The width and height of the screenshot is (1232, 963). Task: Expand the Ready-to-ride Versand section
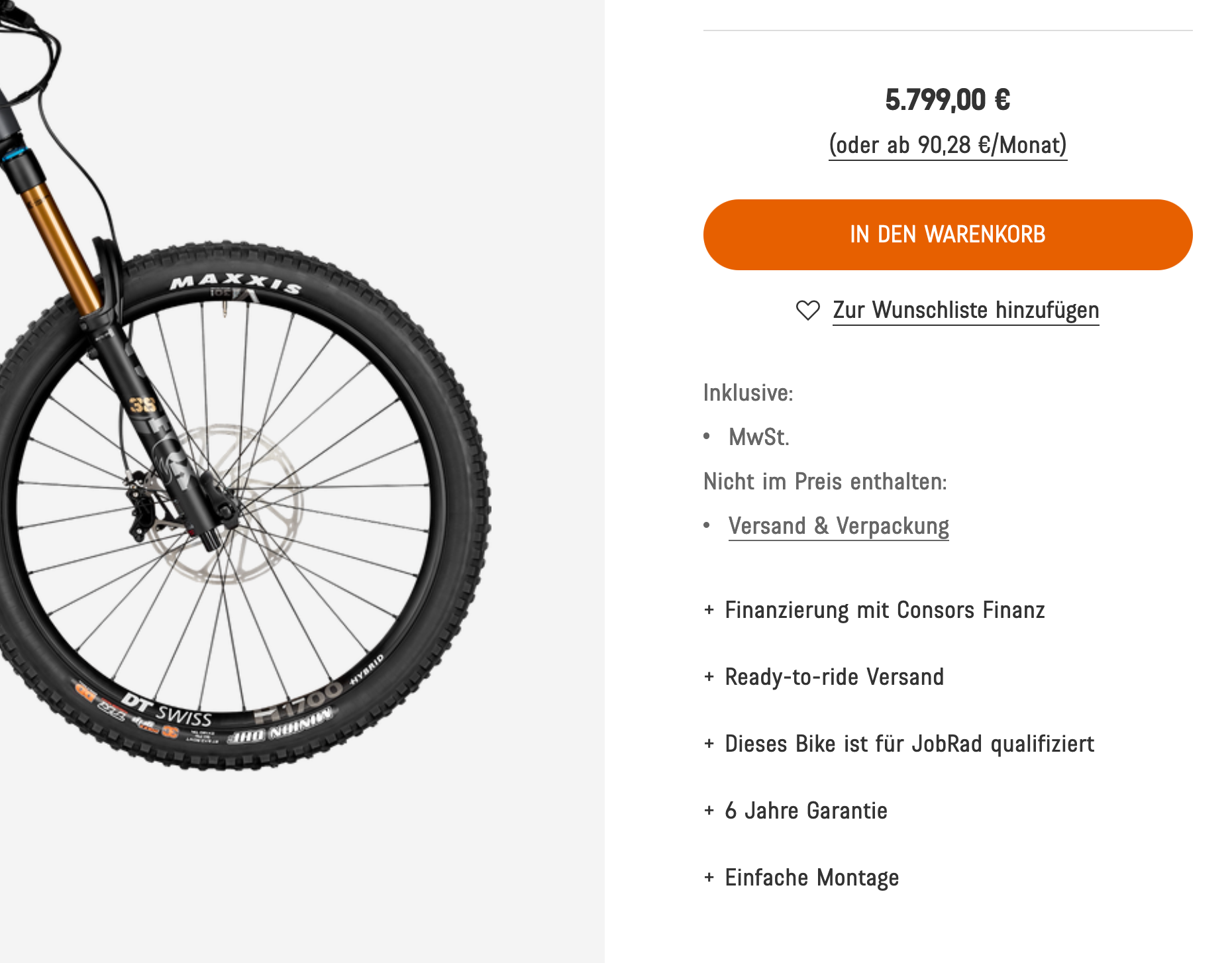click(x=834, y=677)
